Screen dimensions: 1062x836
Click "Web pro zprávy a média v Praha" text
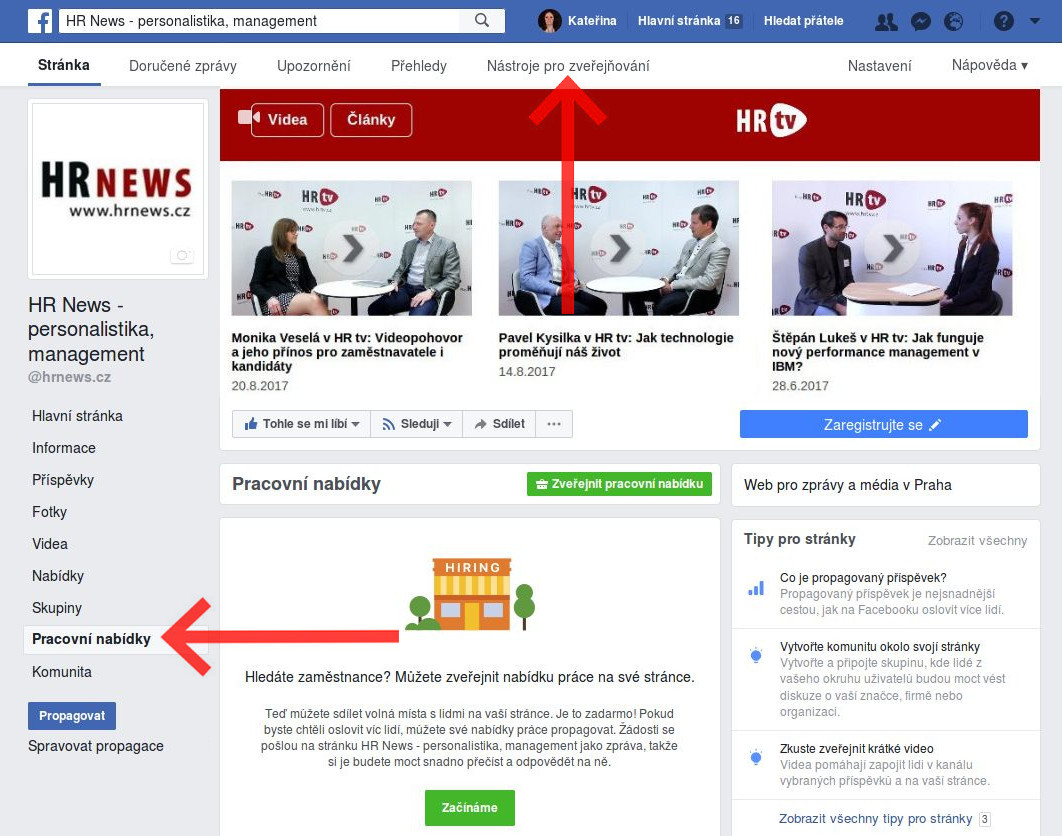tap(847, 485)
